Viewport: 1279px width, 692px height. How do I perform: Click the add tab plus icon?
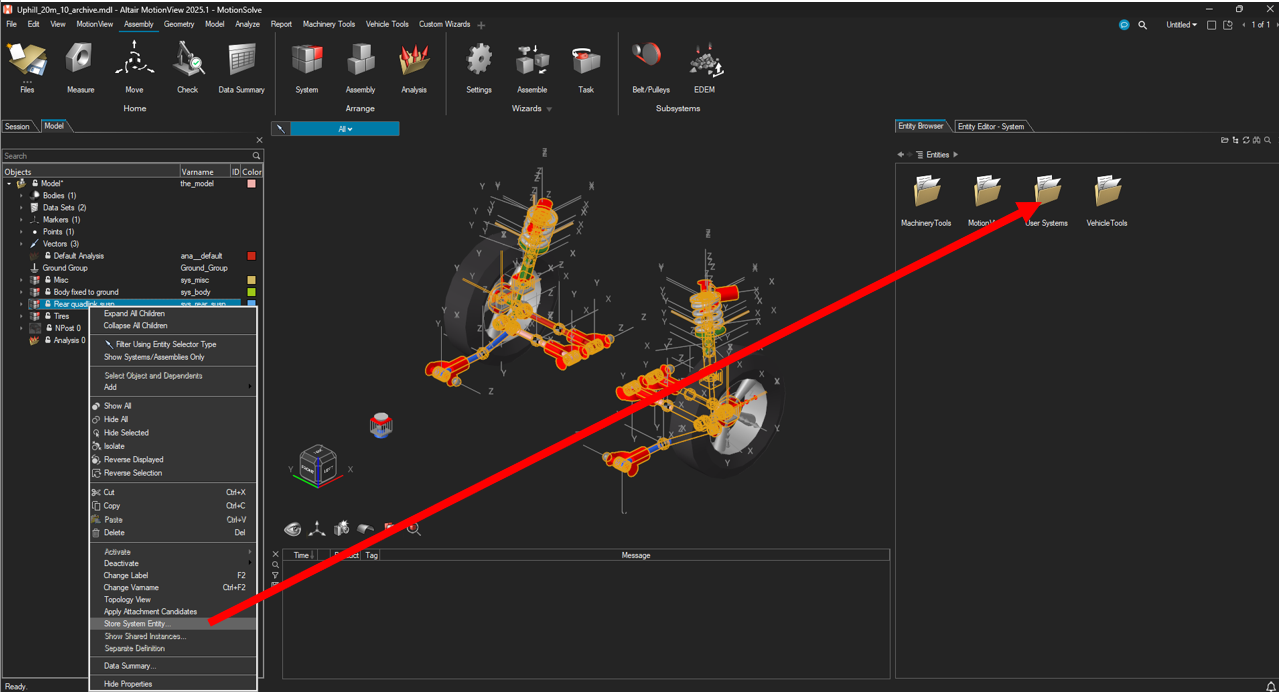tap(481, 24)
